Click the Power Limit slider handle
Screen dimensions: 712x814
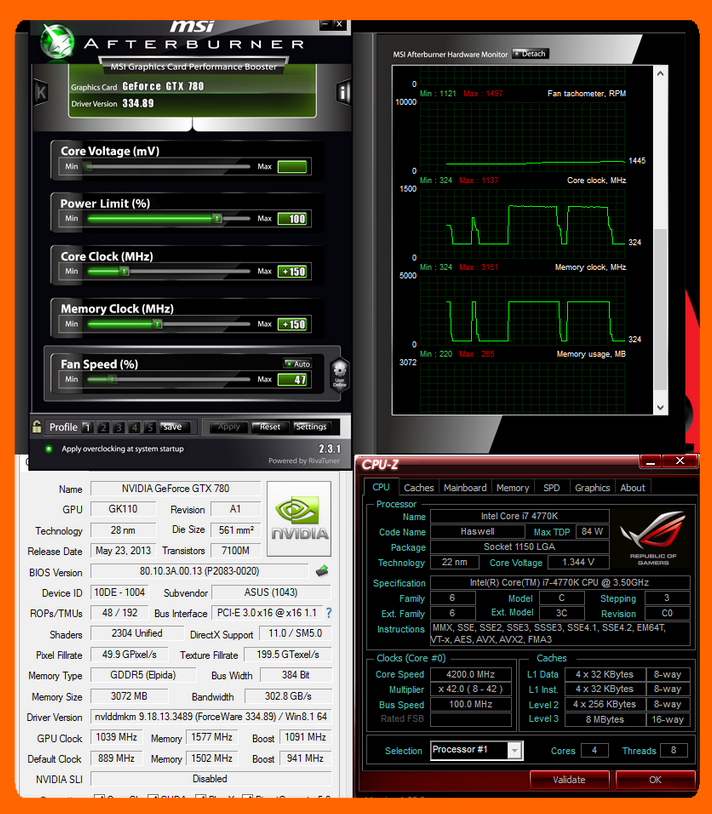(x=217, y=219)
